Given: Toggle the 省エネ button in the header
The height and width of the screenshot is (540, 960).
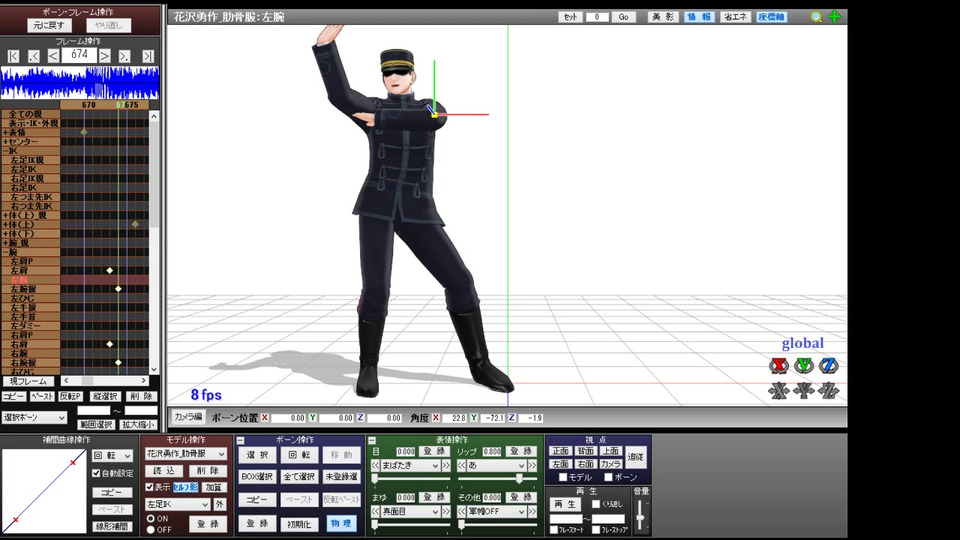Looking at the screenshot, I should (x=735, y=17).
